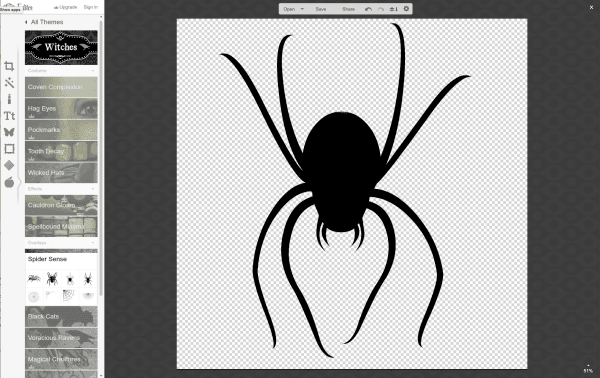The height and width of the screenshot is (378, 600).
Task: Click the Upgrade link
Action: click(x=65, y=7)
